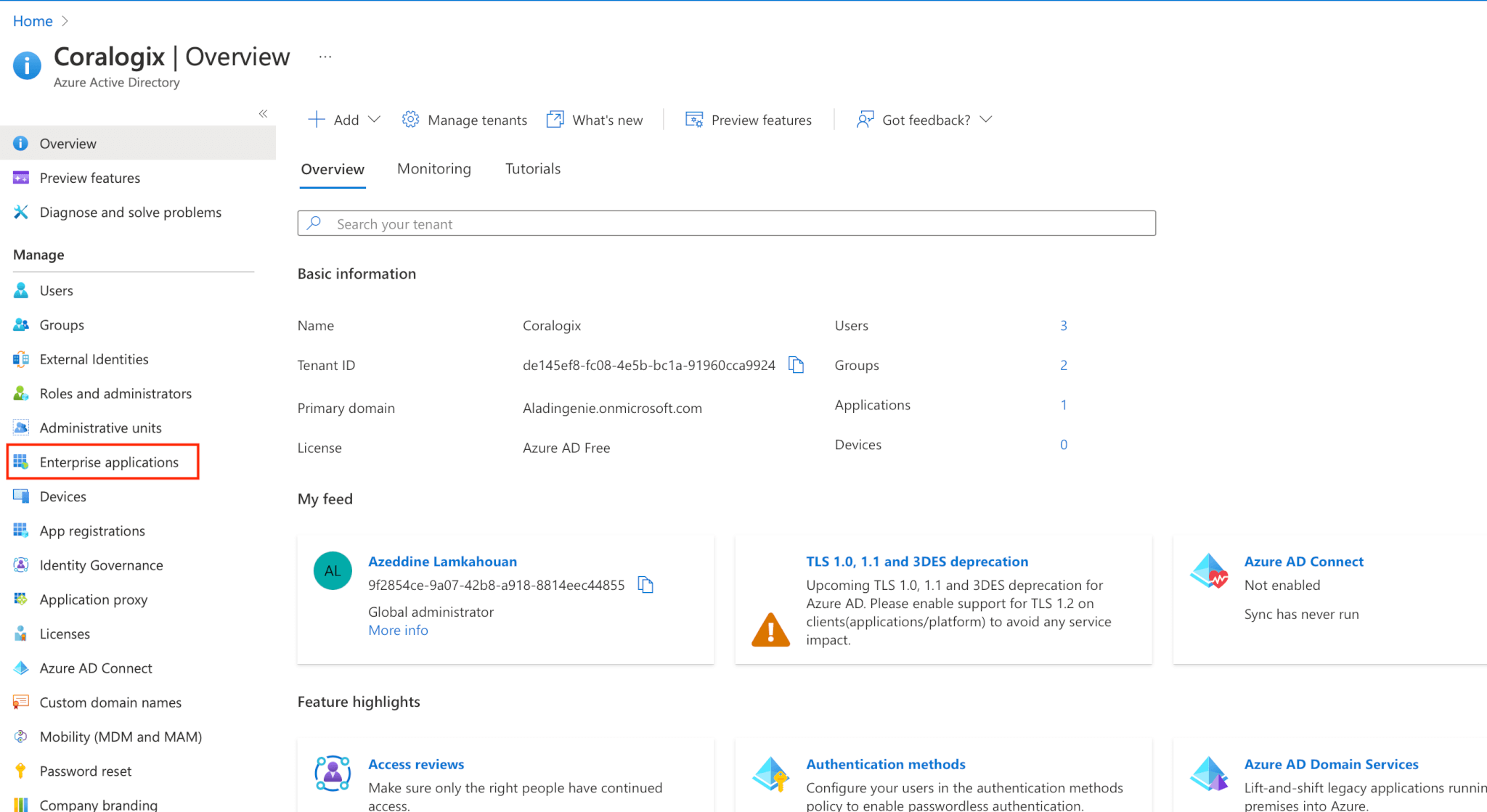Click the Password reset key icon
1487x812 pixels.
(x=21, y=771)
